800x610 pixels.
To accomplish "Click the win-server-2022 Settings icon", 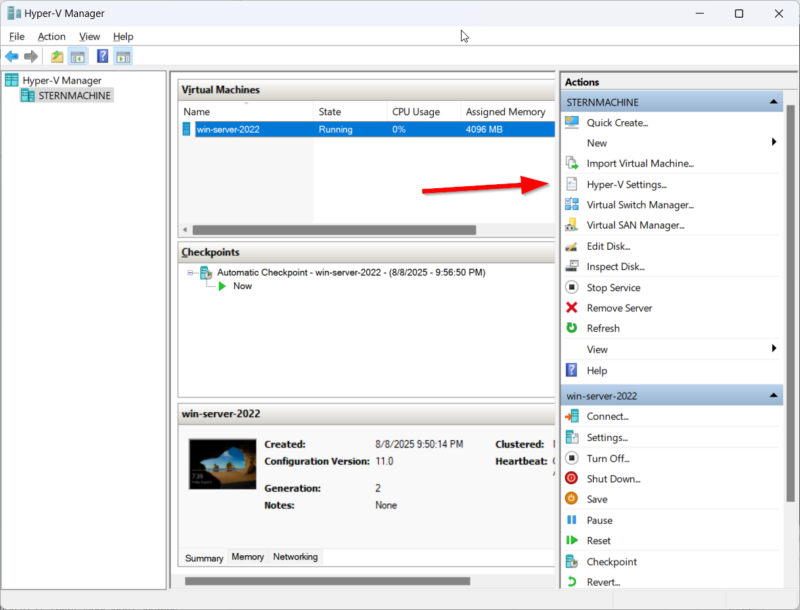I will [572, 437].
